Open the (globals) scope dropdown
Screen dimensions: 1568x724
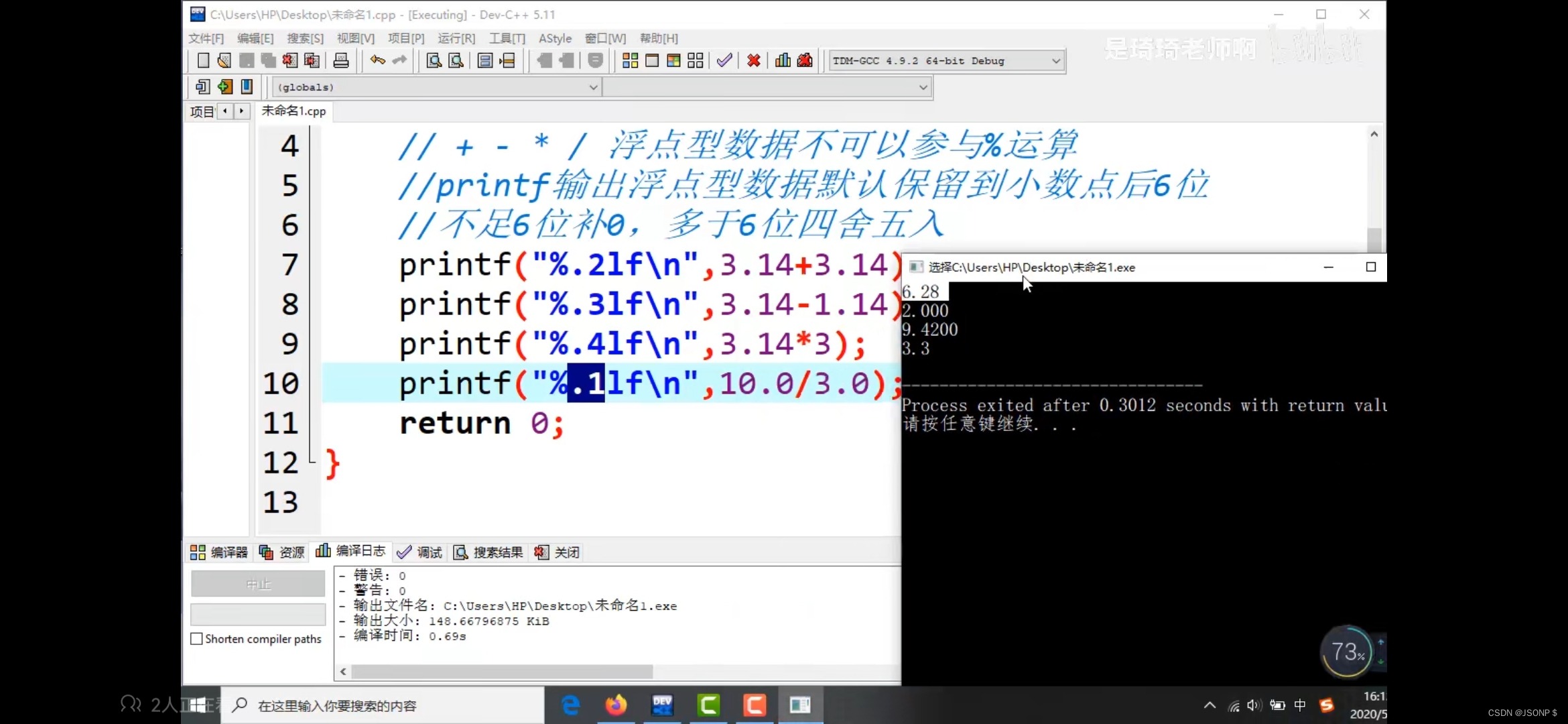click(x=592, y=87)
